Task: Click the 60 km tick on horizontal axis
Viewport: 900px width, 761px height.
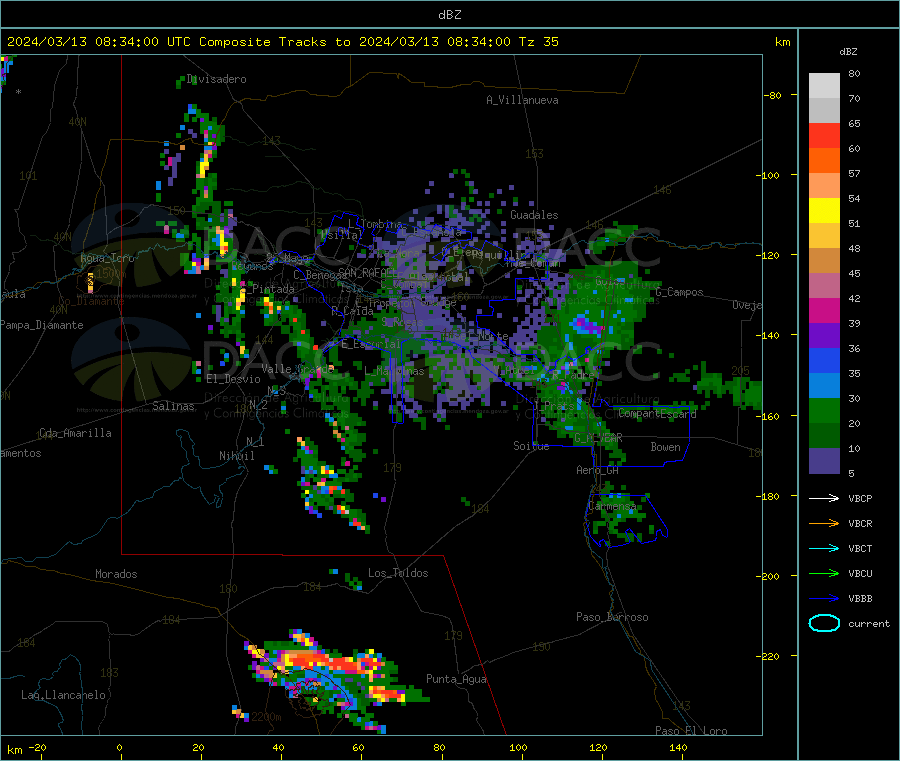Action: tap(358, 747)
